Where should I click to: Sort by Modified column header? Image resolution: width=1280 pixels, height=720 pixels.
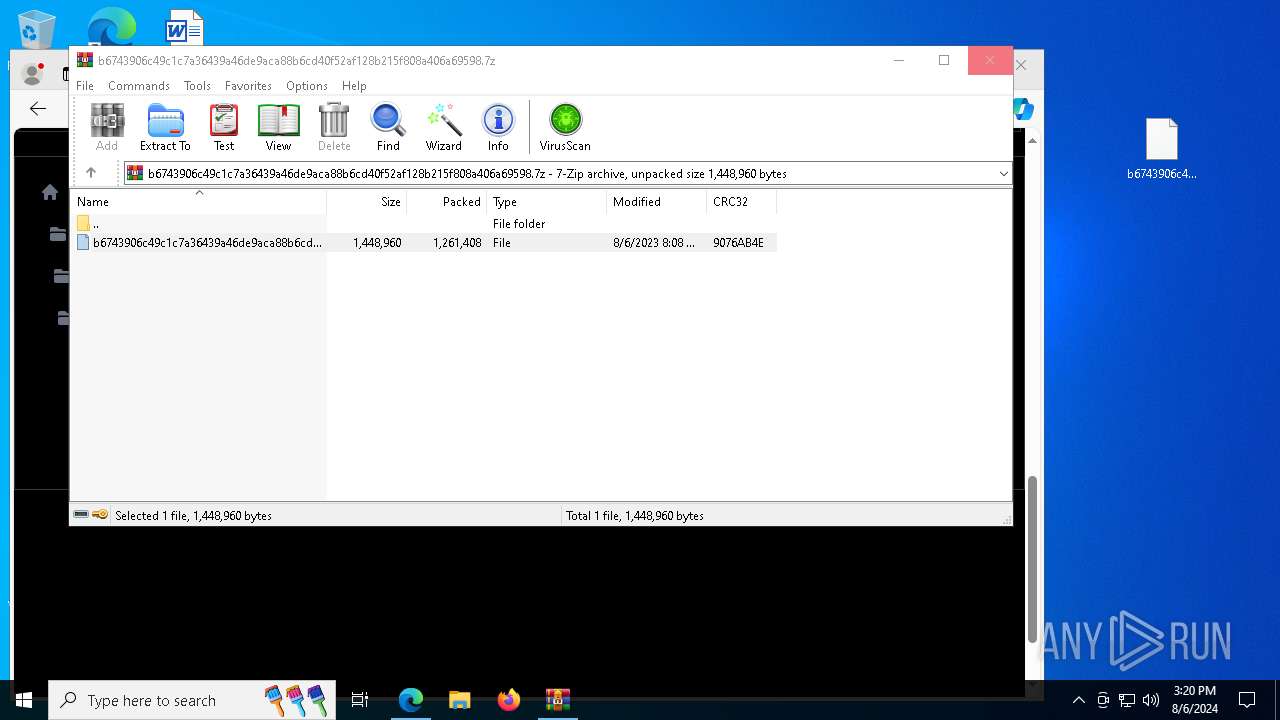656,202
